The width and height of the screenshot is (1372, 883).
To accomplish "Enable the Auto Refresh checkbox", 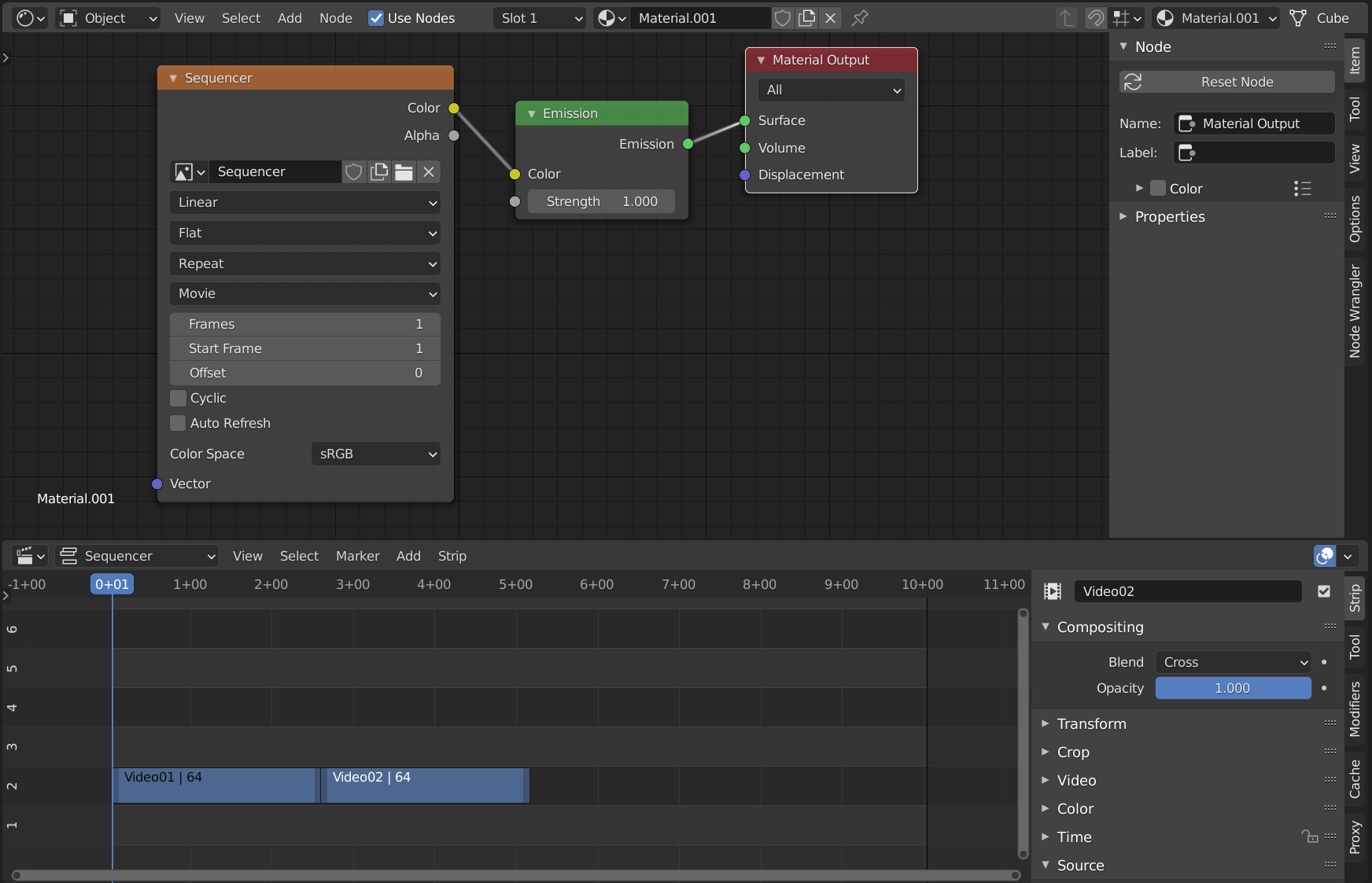I will click(178, 424).
